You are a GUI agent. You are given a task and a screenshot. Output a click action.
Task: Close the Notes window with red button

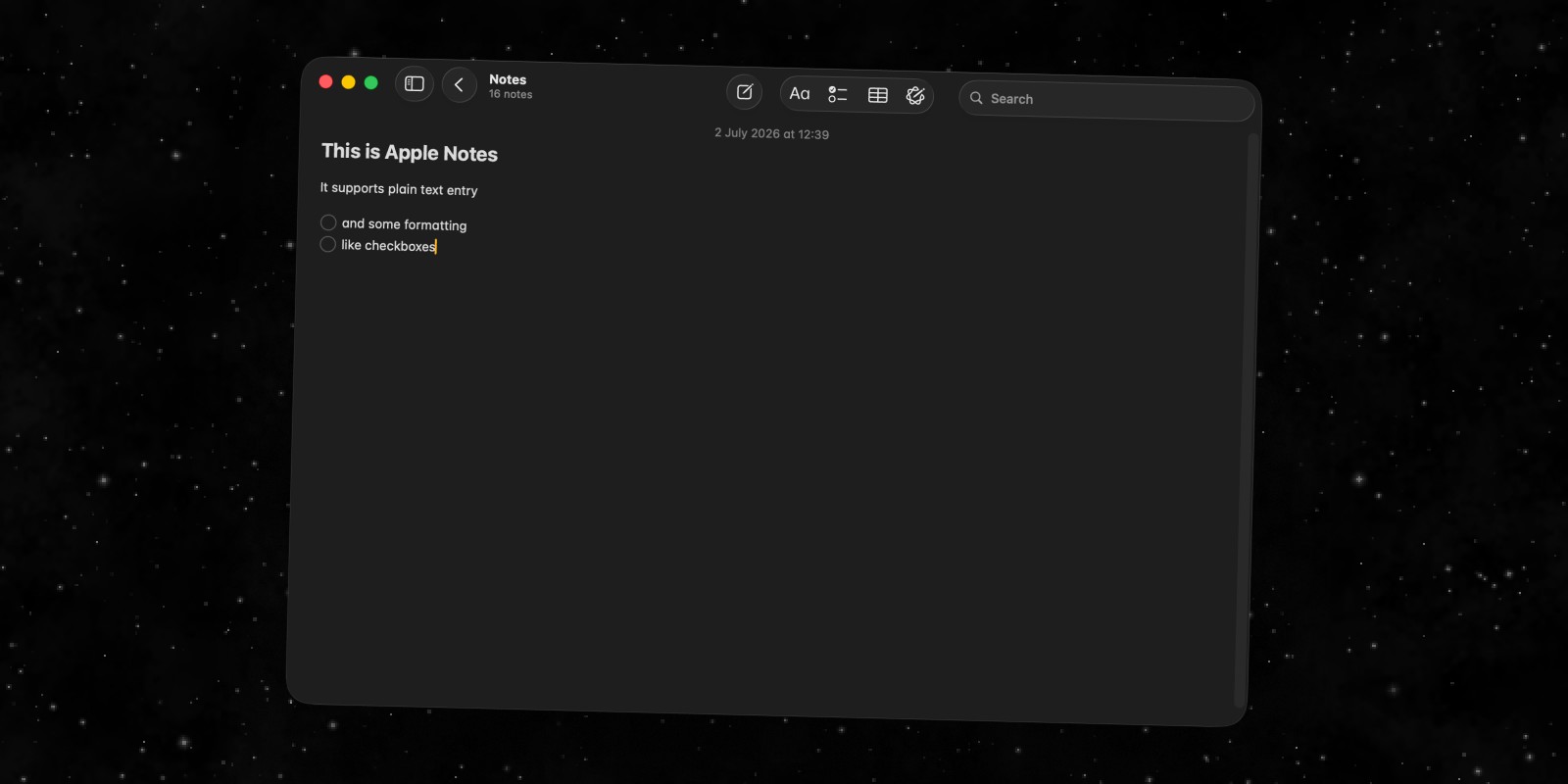click(326, 81)
